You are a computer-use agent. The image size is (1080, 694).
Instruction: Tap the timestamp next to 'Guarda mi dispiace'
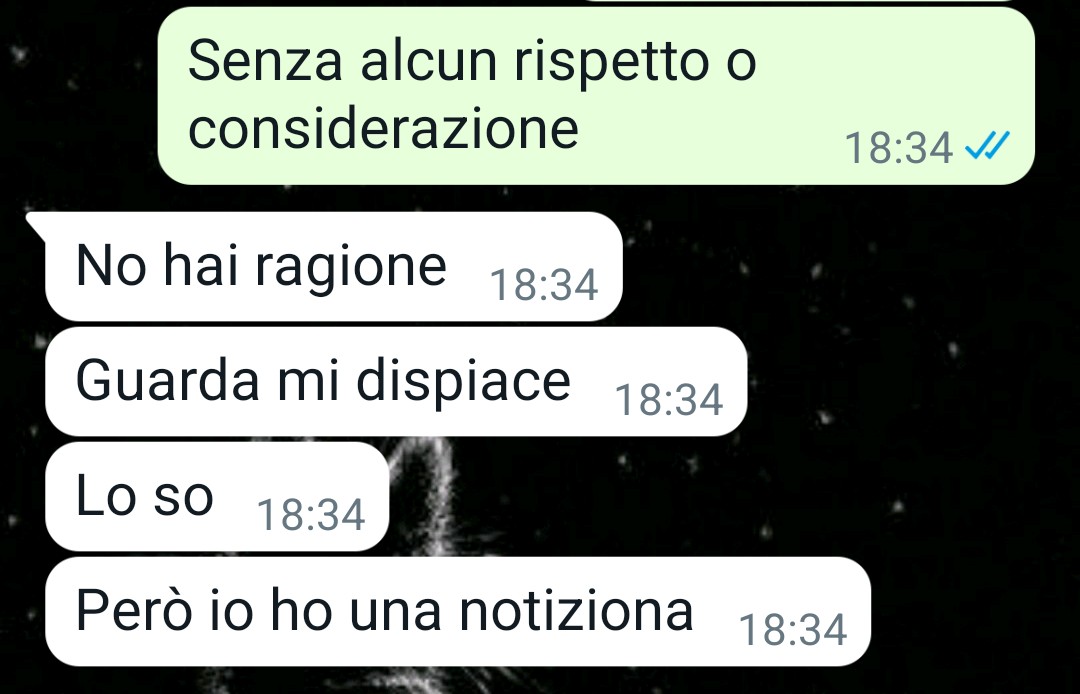click(668, 400)
